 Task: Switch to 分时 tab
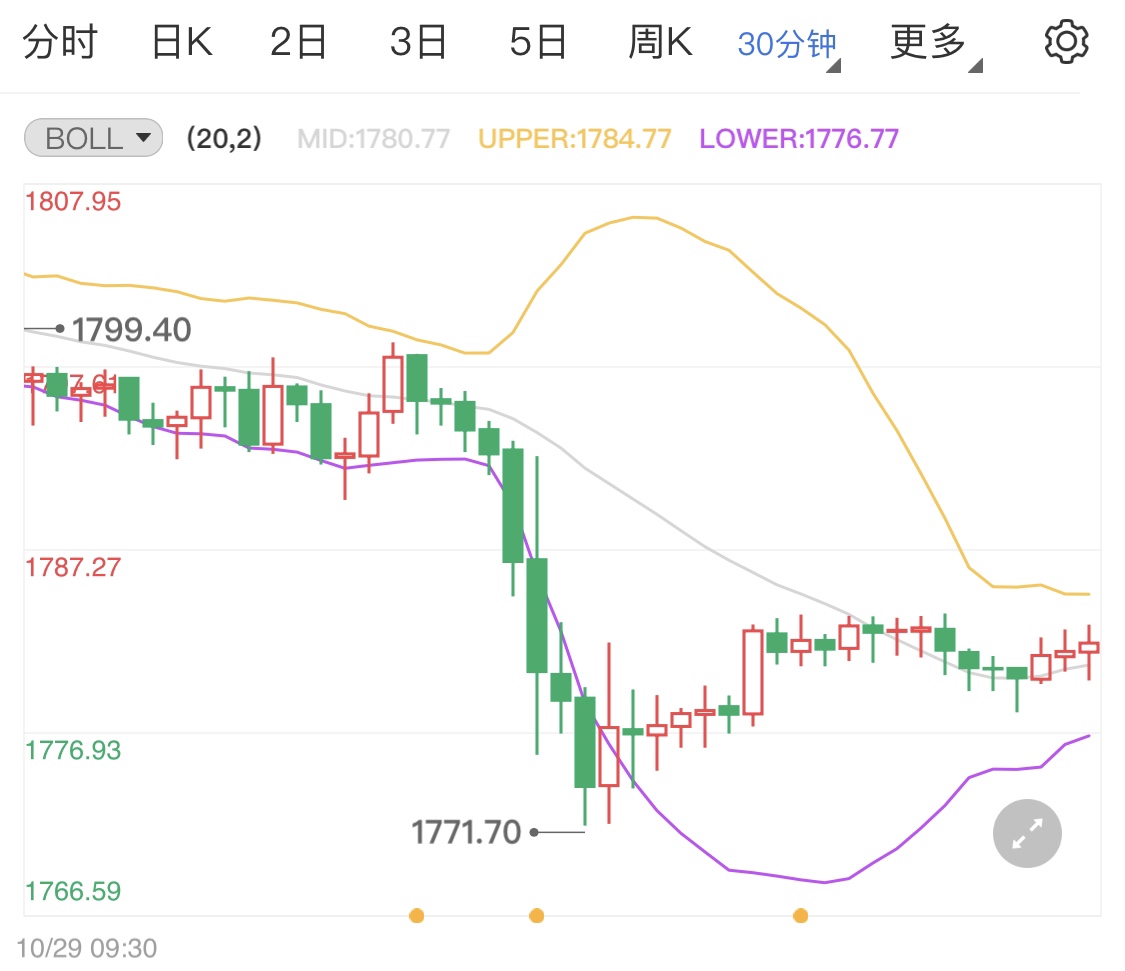click(60, 42)
